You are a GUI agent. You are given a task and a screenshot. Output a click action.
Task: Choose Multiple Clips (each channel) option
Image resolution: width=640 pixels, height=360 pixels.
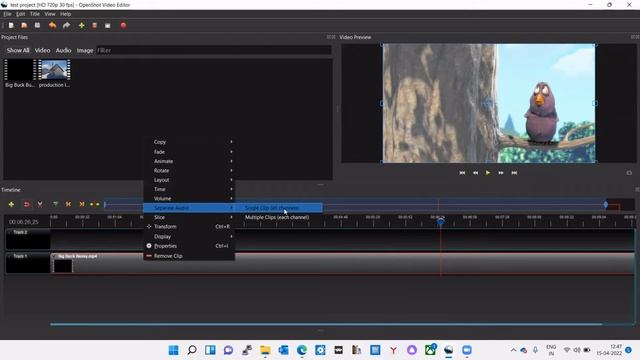point(279,218)
